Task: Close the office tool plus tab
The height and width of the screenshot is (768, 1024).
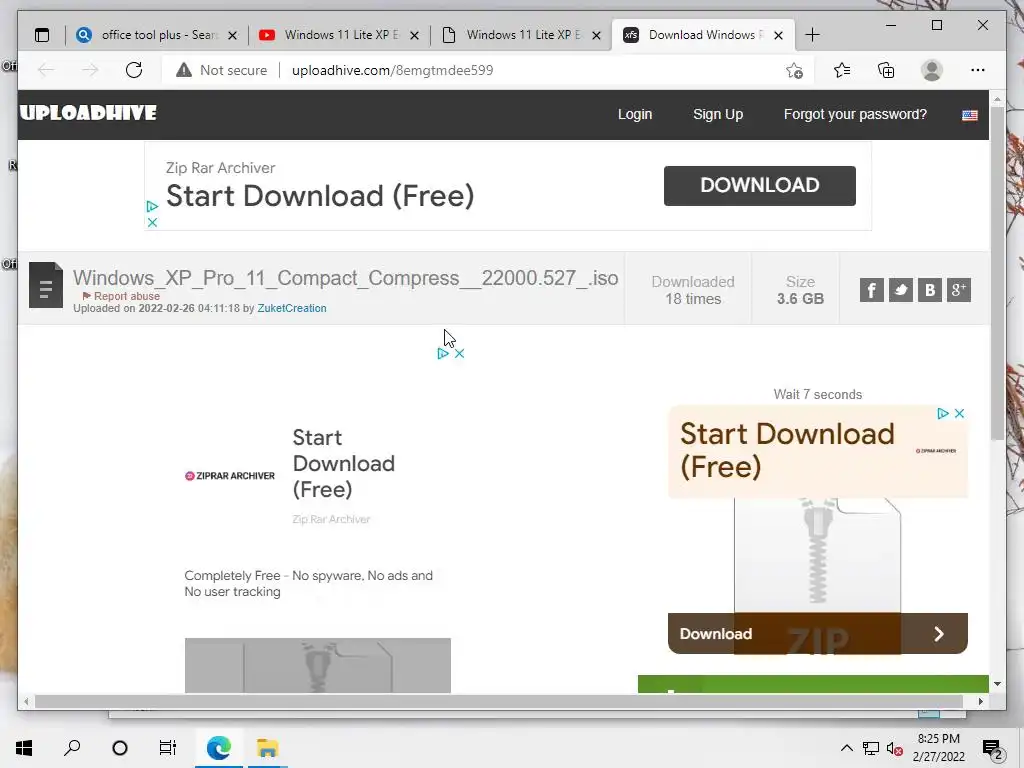Action: tap(232, 36)
